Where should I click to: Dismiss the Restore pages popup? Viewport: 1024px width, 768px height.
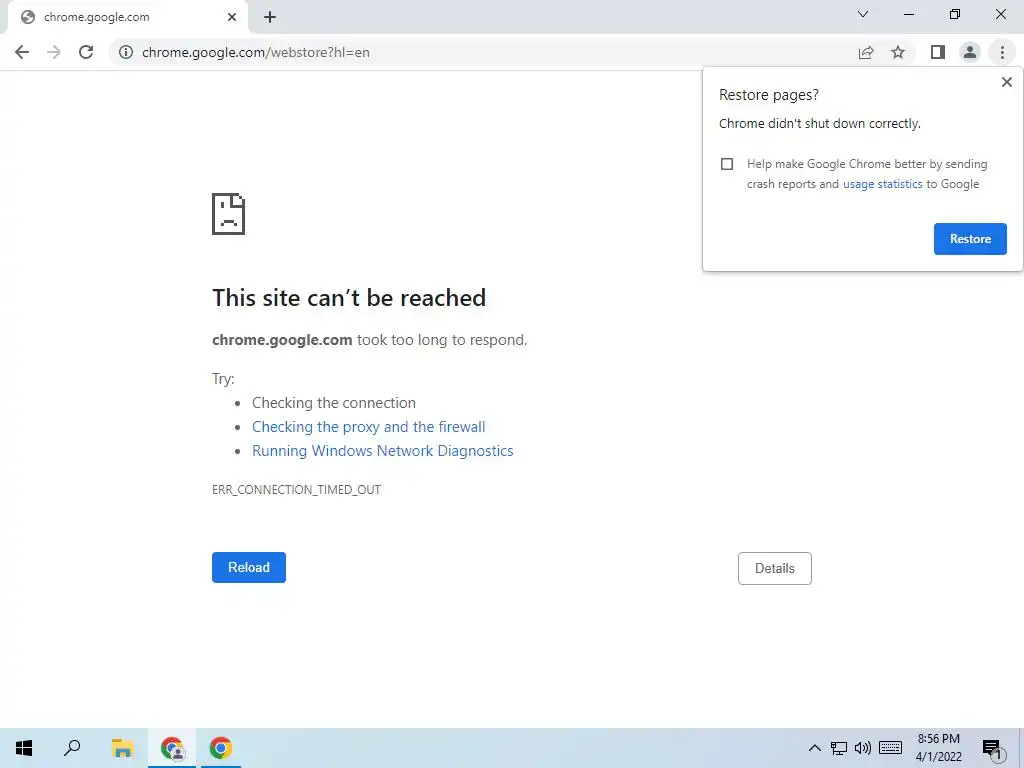click(x=1006, y=82)
